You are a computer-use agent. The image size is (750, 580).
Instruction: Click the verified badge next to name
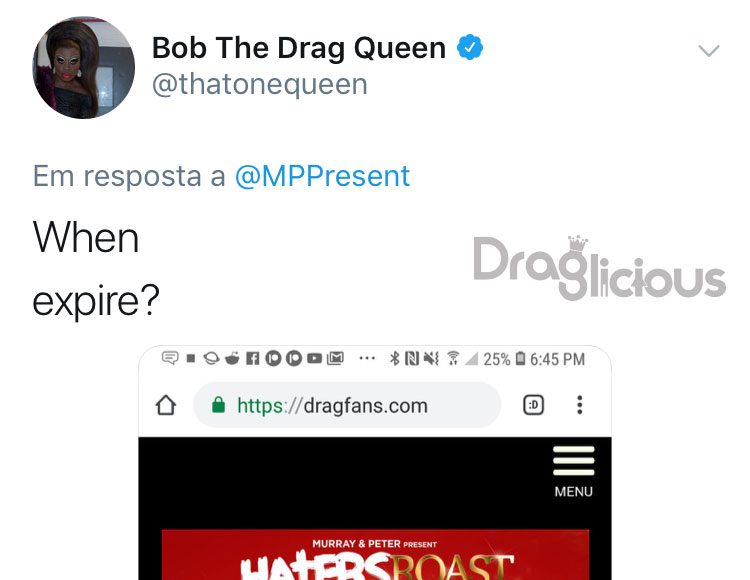pyautogui.click(x=470, y=47)
